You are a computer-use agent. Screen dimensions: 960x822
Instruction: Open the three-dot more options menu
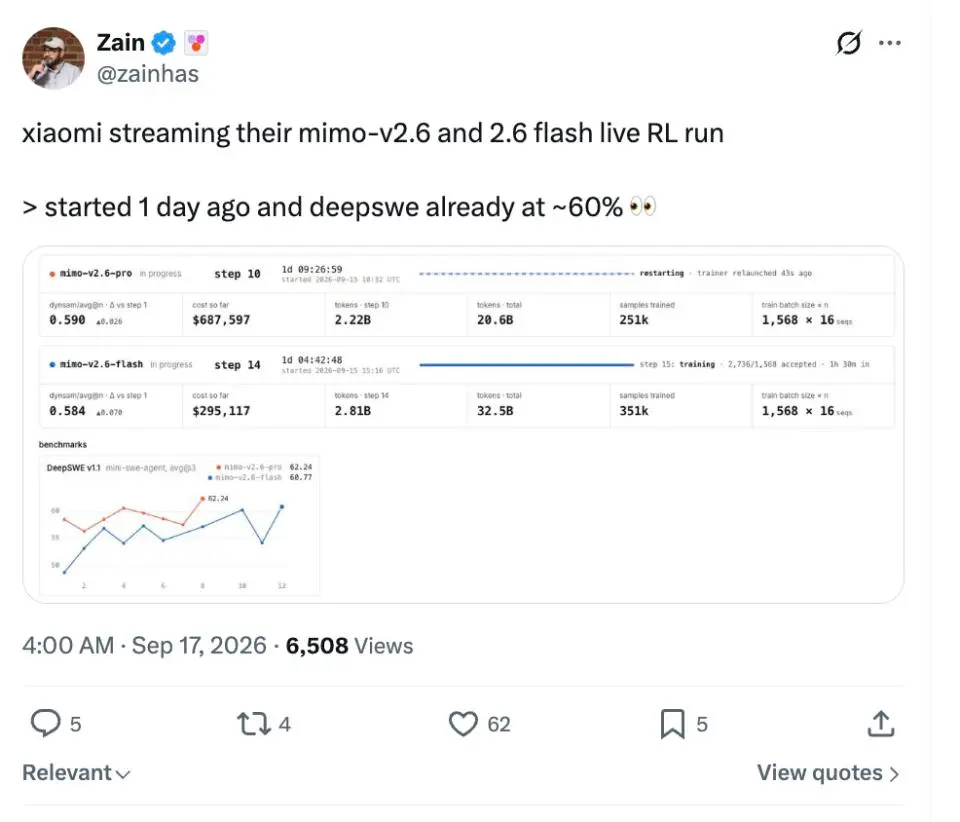click(x=890, y=43)
